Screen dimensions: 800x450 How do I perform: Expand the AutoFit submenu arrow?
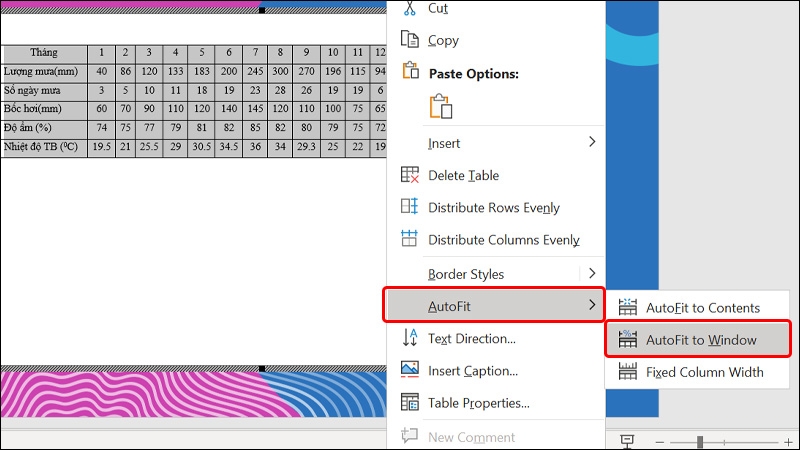pos(592,305)
